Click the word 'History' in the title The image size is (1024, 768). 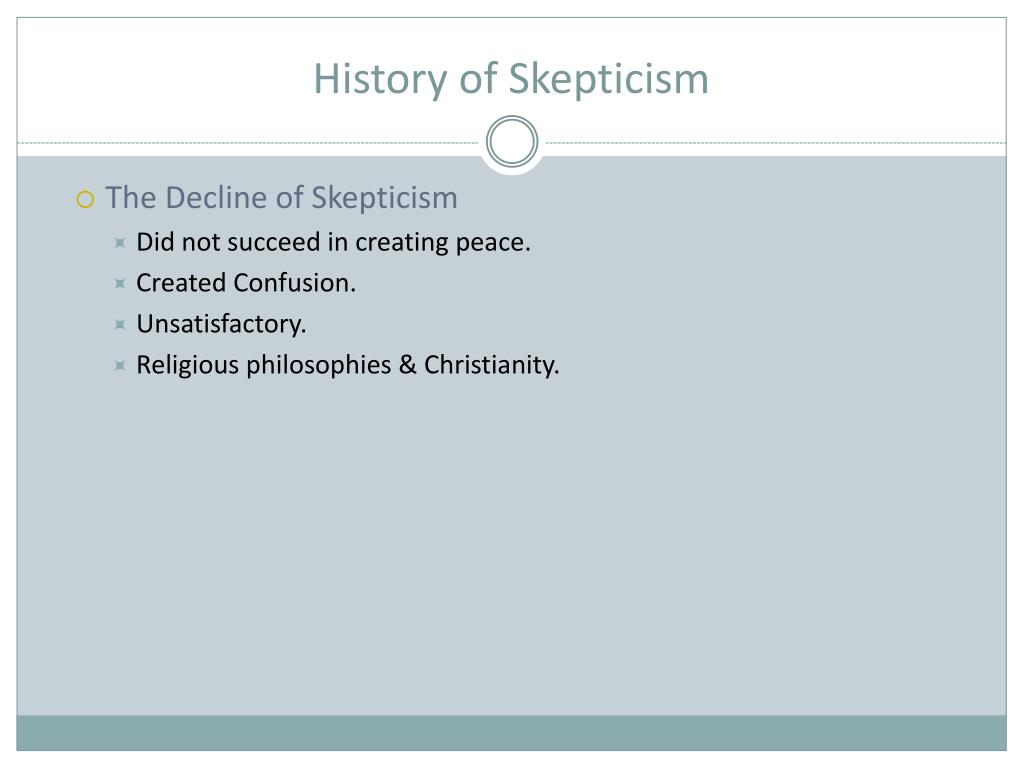point(380,80)
